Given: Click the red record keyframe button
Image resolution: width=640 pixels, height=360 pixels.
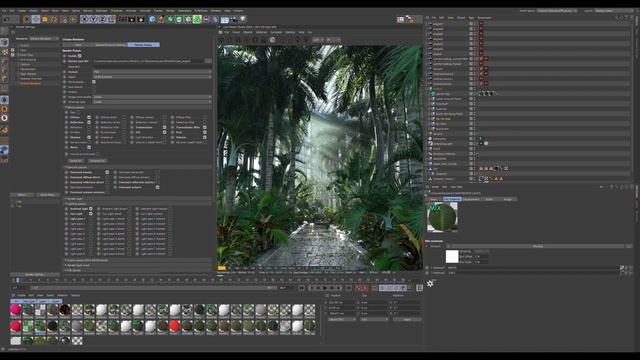Looking at the screenshot, I should click(358, 288).
